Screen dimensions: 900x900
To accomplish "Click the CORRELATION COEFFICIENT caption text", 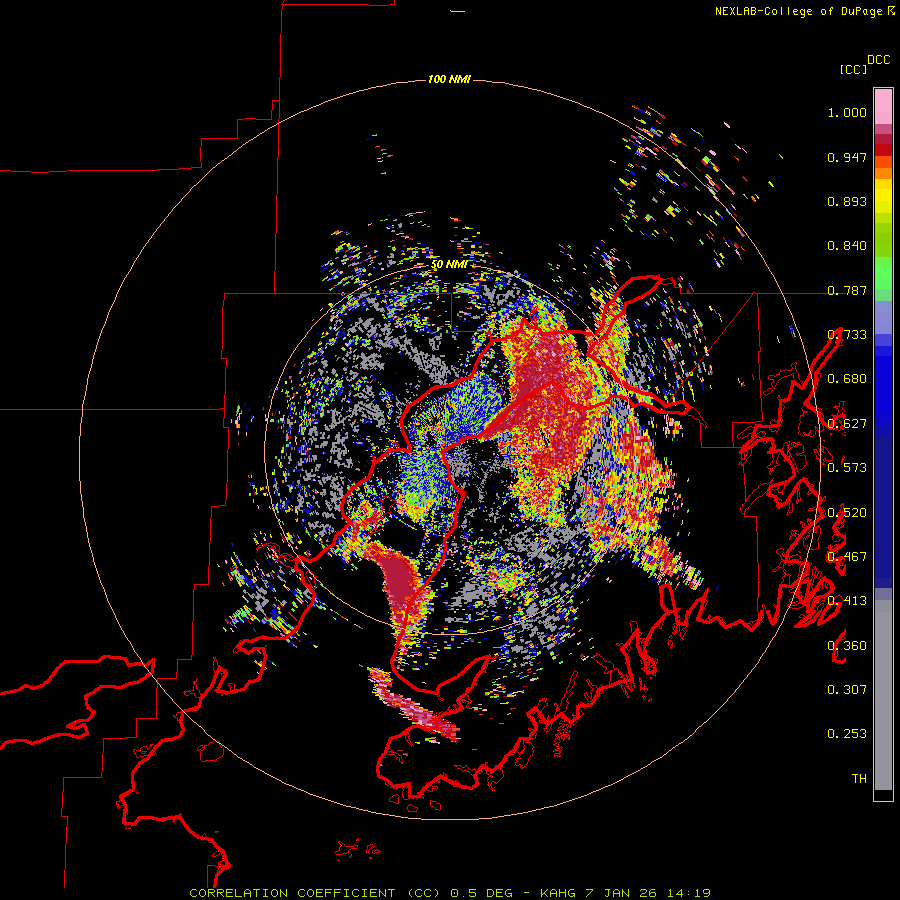I will [292, 893].
